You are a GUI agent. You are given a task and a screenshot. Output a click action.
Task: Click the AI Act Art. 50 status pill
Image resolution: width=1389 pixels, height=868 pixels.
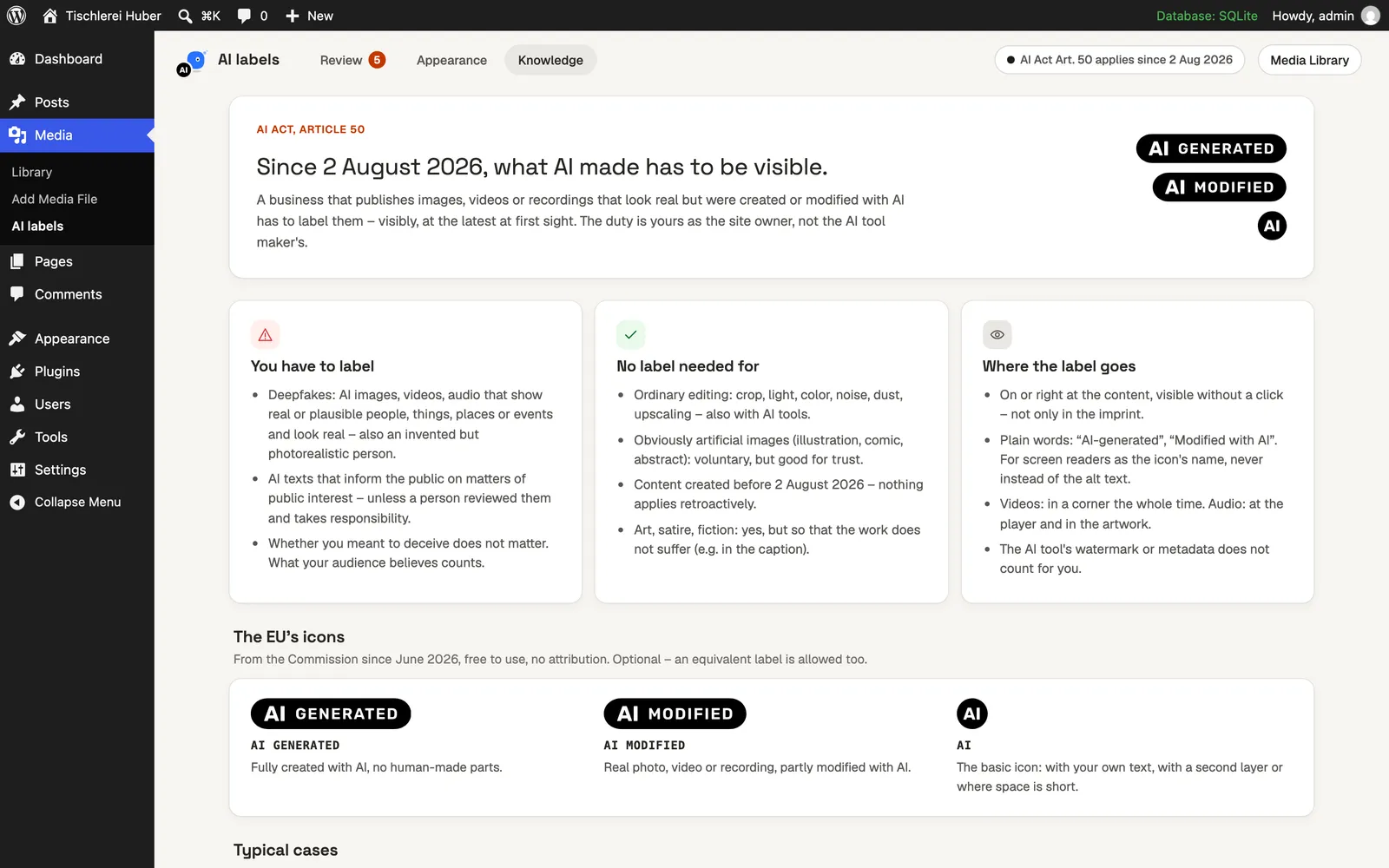click(1120, 60)
